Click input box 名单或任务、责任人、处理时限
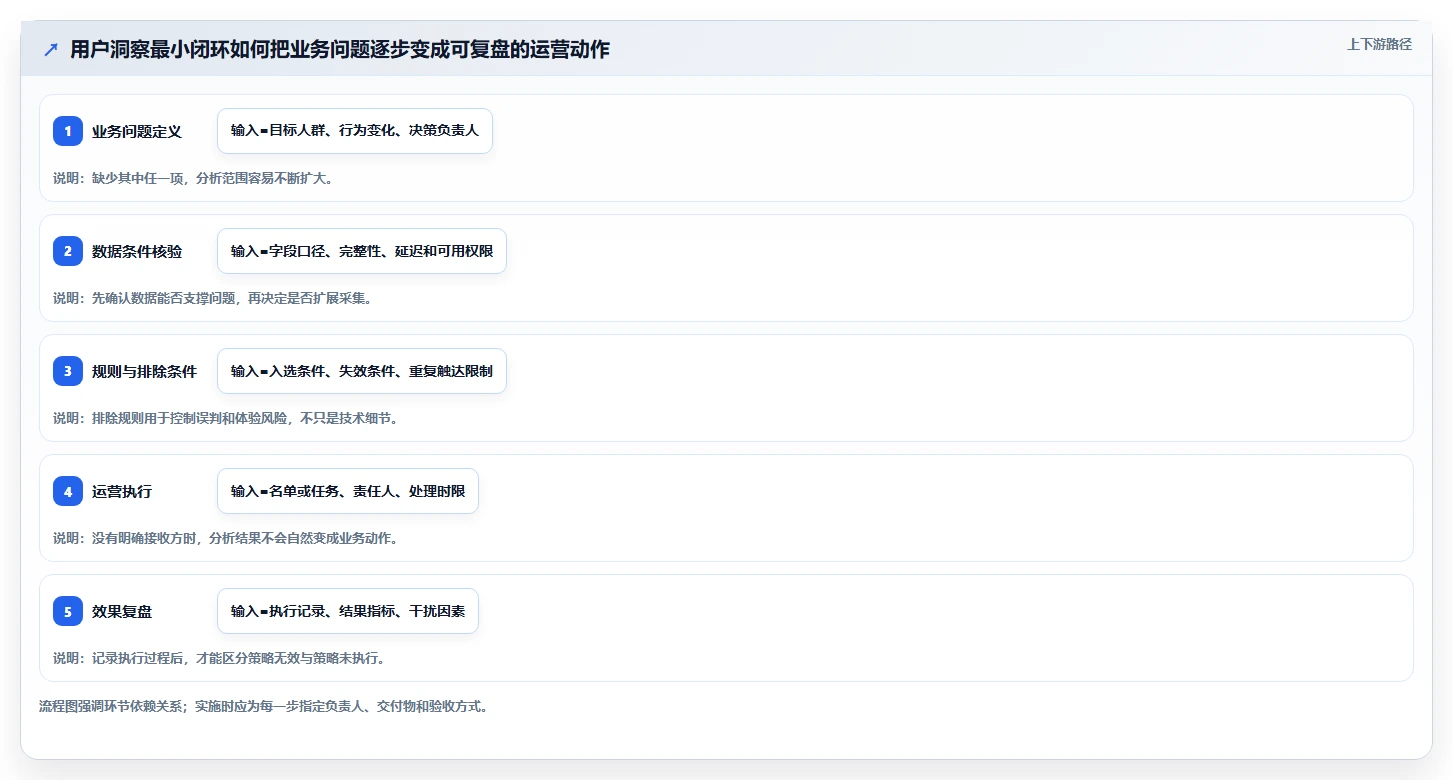 [348, 491]
